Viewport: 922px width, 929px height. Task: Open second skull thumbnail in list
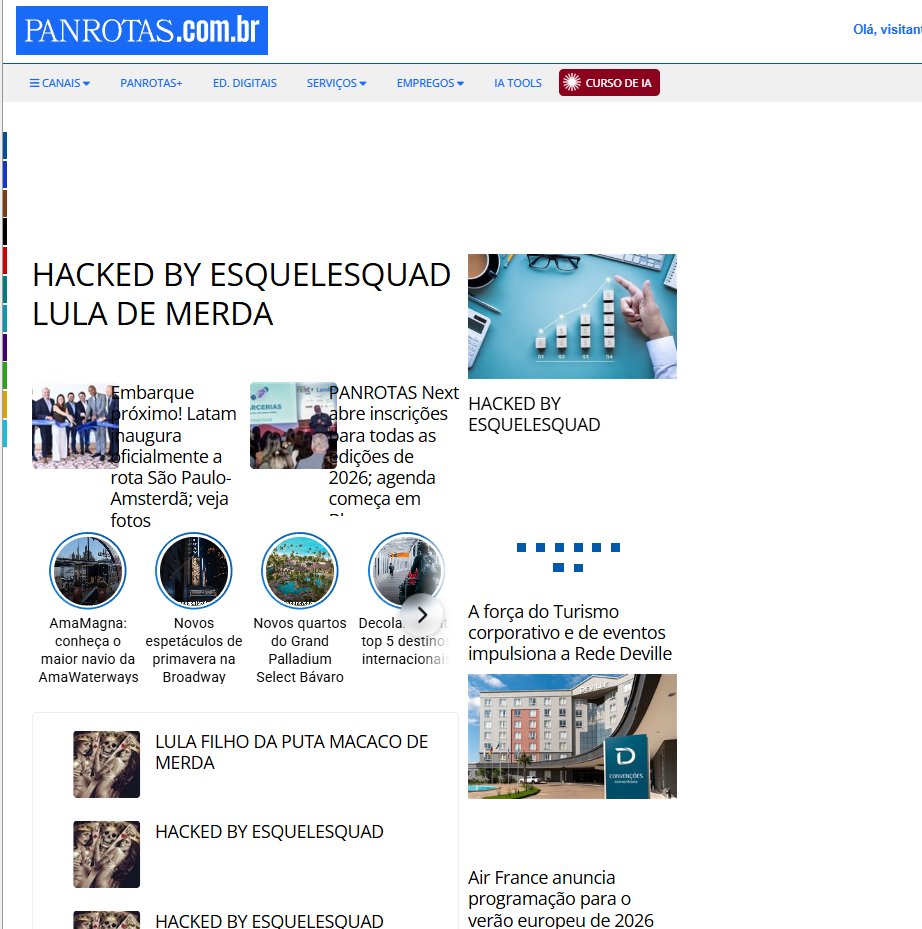point(107,854)
